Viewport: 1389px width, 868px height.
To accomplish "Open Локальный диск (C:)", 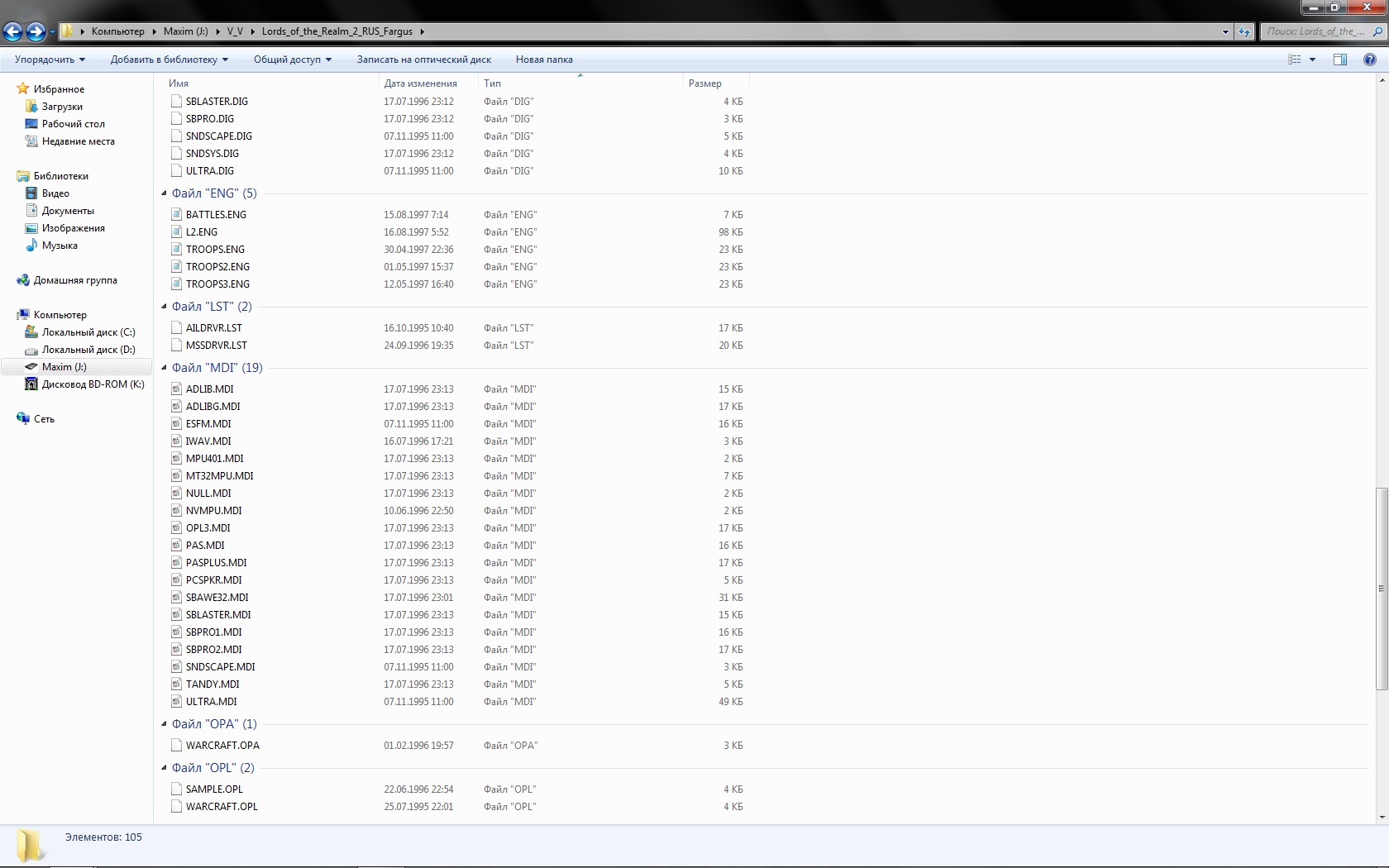I will point(88,332).
